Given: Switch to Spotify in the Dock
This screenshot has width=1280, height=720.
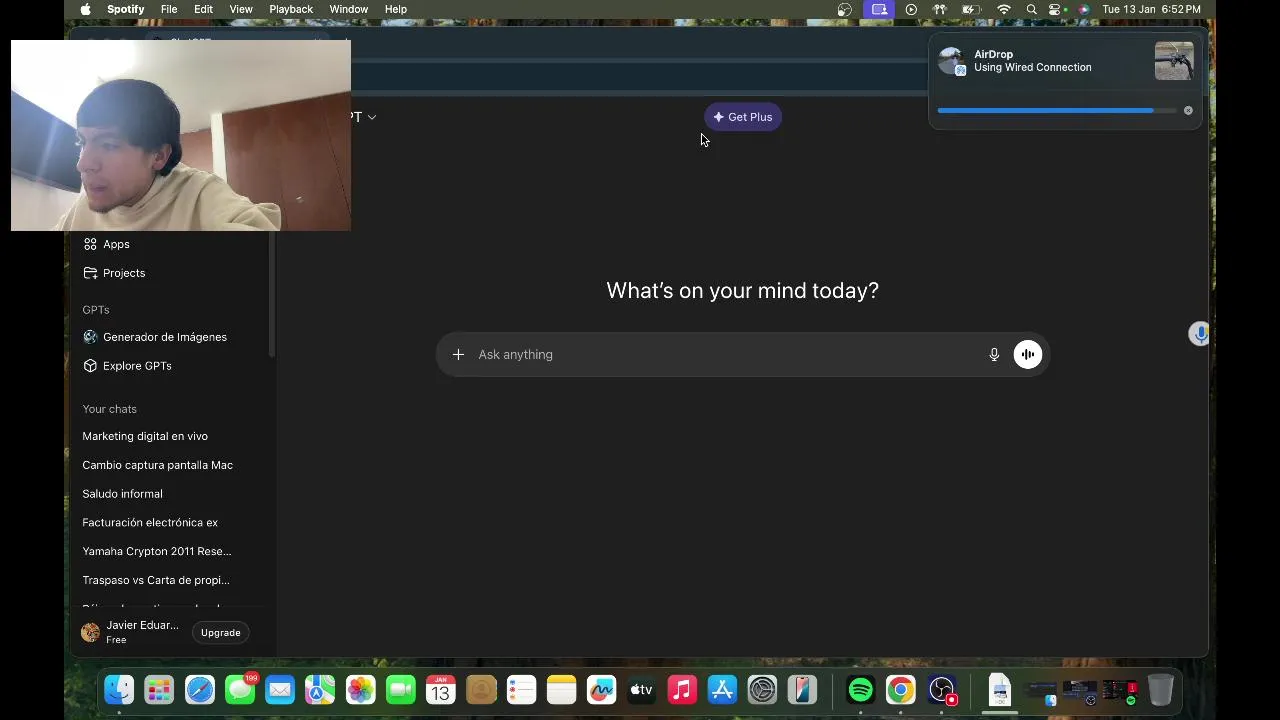Looking at the screenshot, I should 860,690.
